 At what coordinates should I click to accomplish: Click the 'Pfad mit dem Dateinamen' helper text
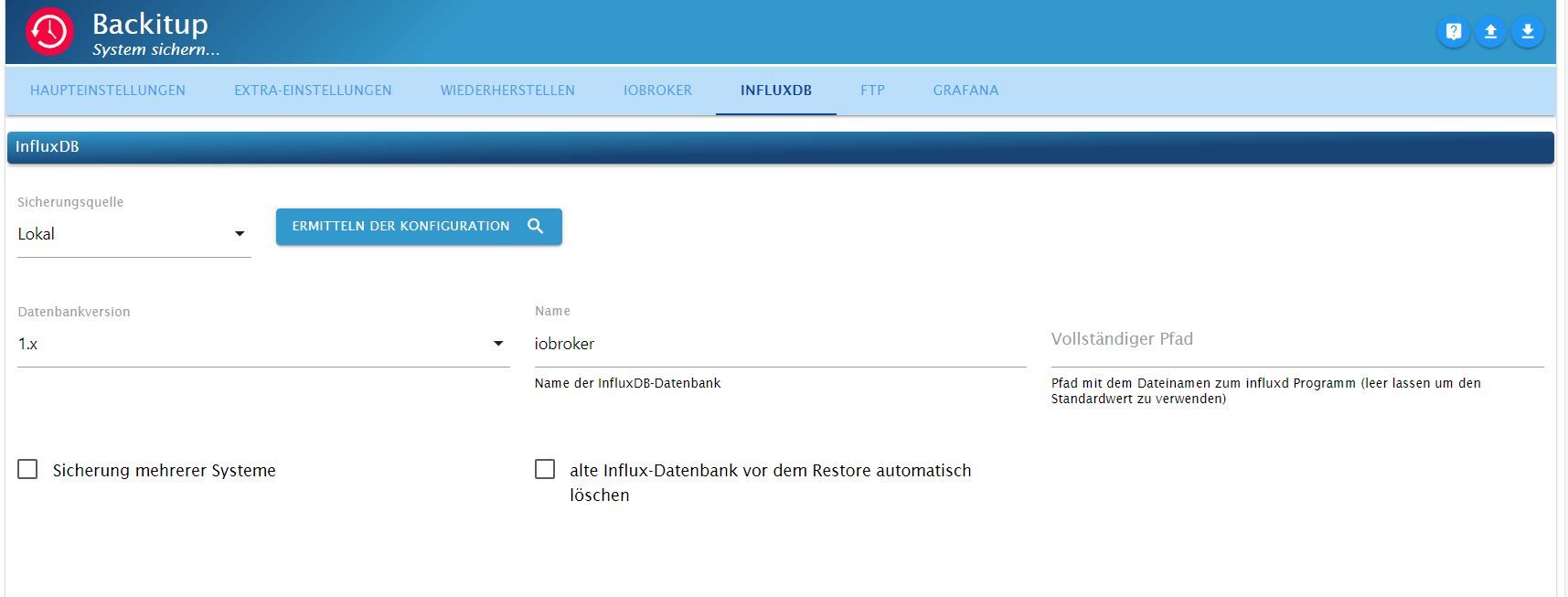pos(1266,390)
